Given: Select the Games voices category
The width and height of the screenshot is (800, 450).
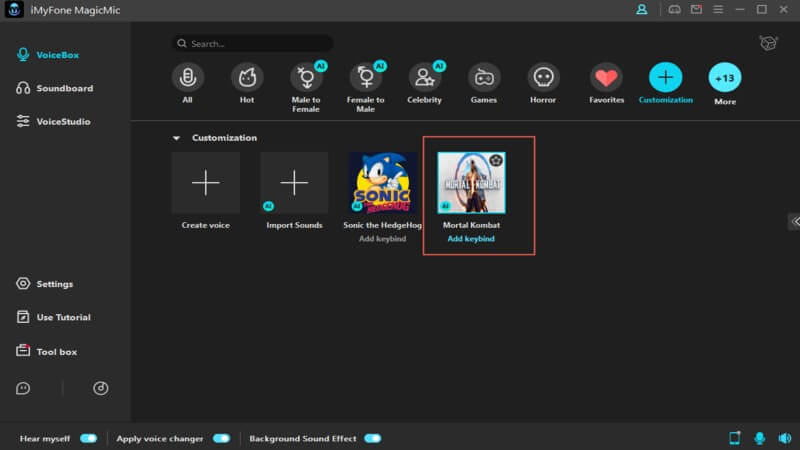Looking at the screenshot, I should coord(484,83).
